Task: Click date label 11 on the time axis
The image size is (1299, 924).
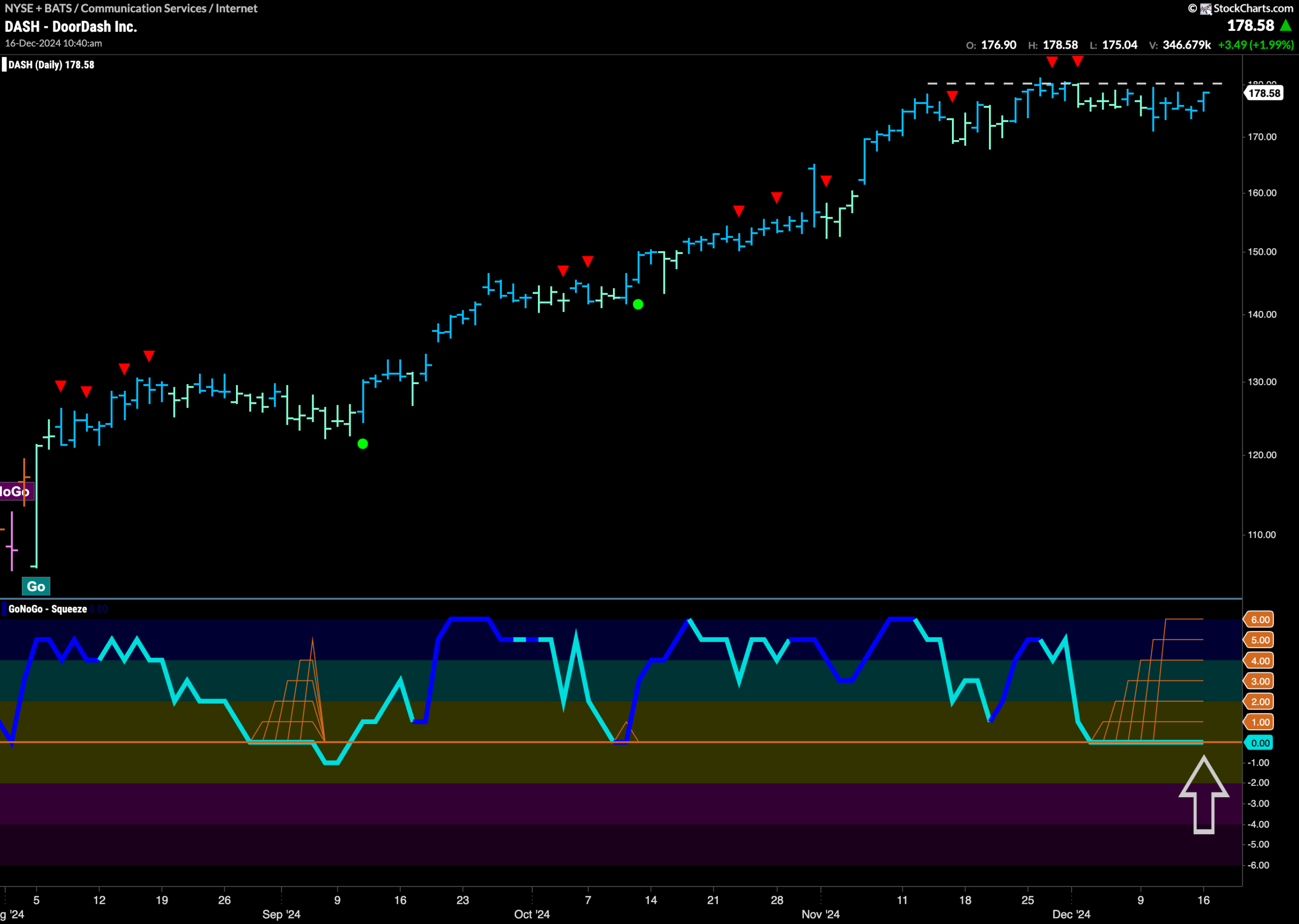Action: [902, 900]
